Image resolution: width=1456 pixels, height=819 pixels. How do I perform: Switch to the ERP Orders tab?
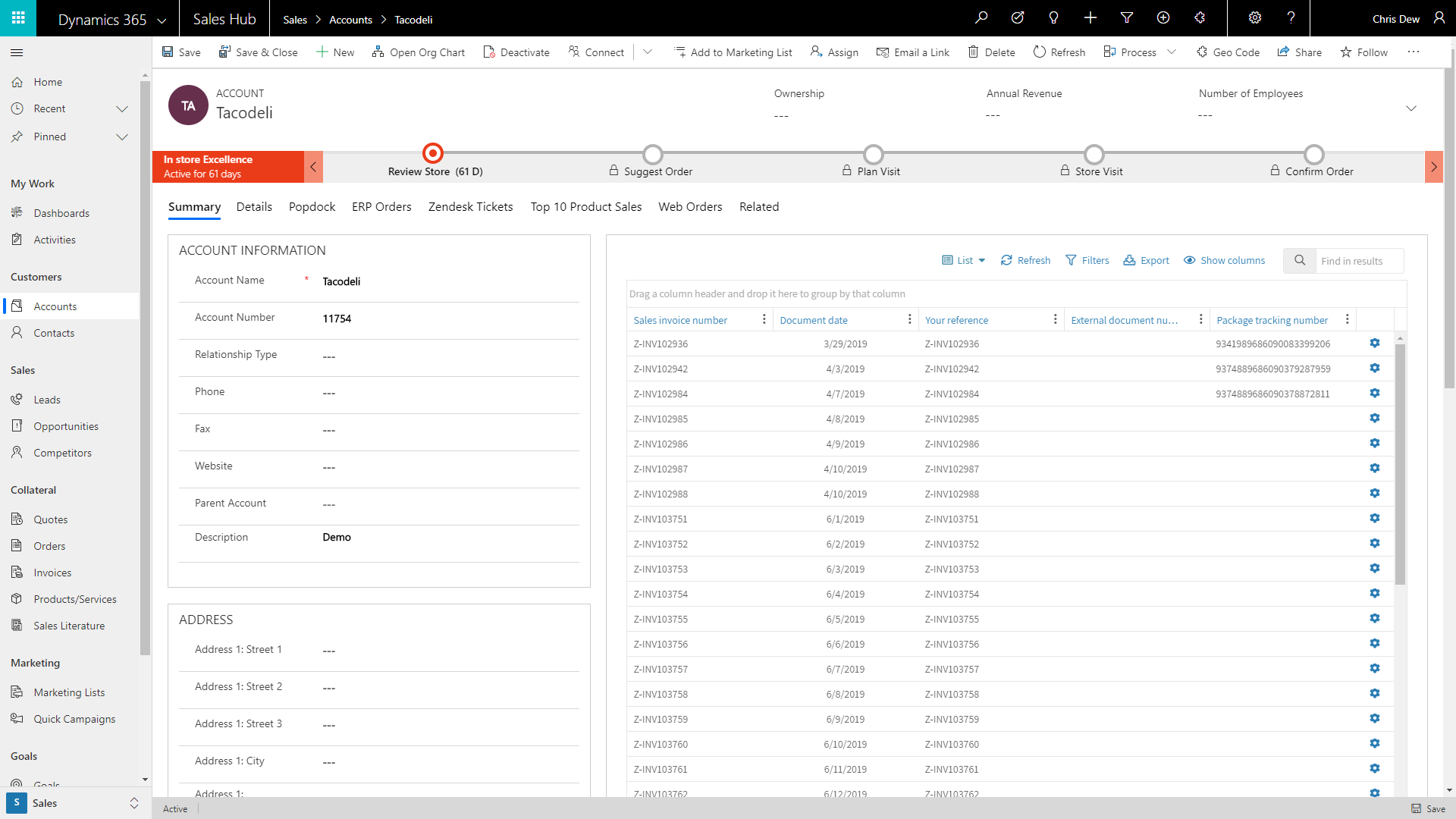(x=381, y=207)
